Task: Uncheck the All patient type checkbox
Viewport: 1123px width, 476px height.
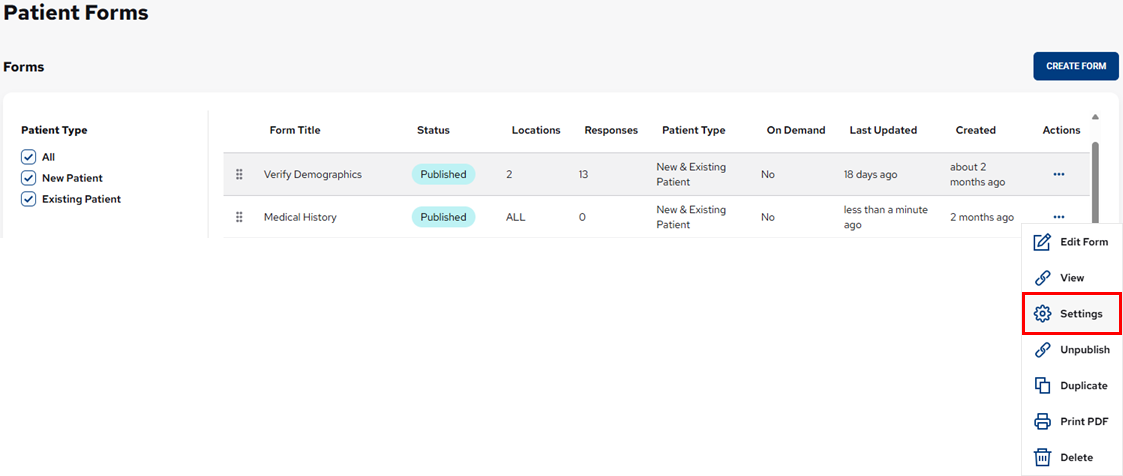Action: click(x=28, y=157)
